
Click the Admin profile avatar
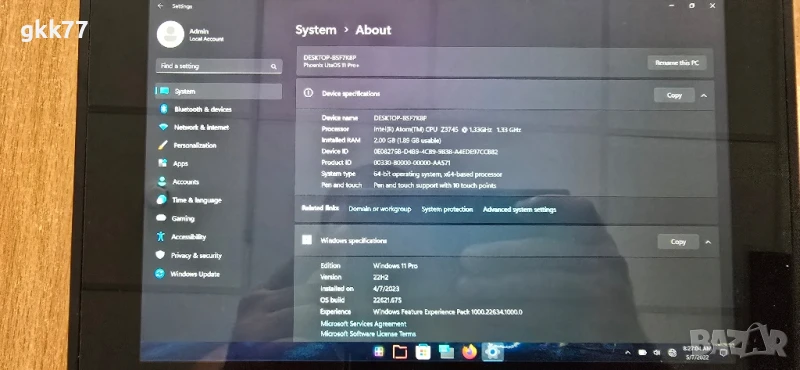[x=170, y=34]
